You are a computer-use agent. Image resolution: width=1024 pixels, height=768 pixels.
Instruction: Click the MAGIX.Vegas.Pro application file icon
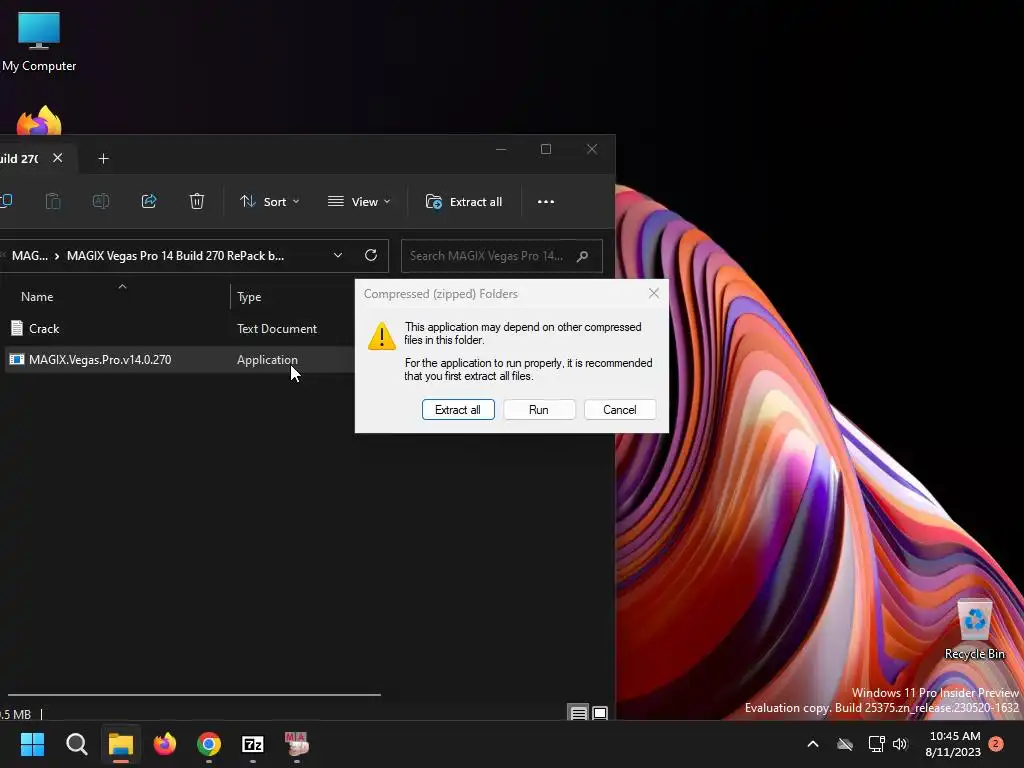17,359
